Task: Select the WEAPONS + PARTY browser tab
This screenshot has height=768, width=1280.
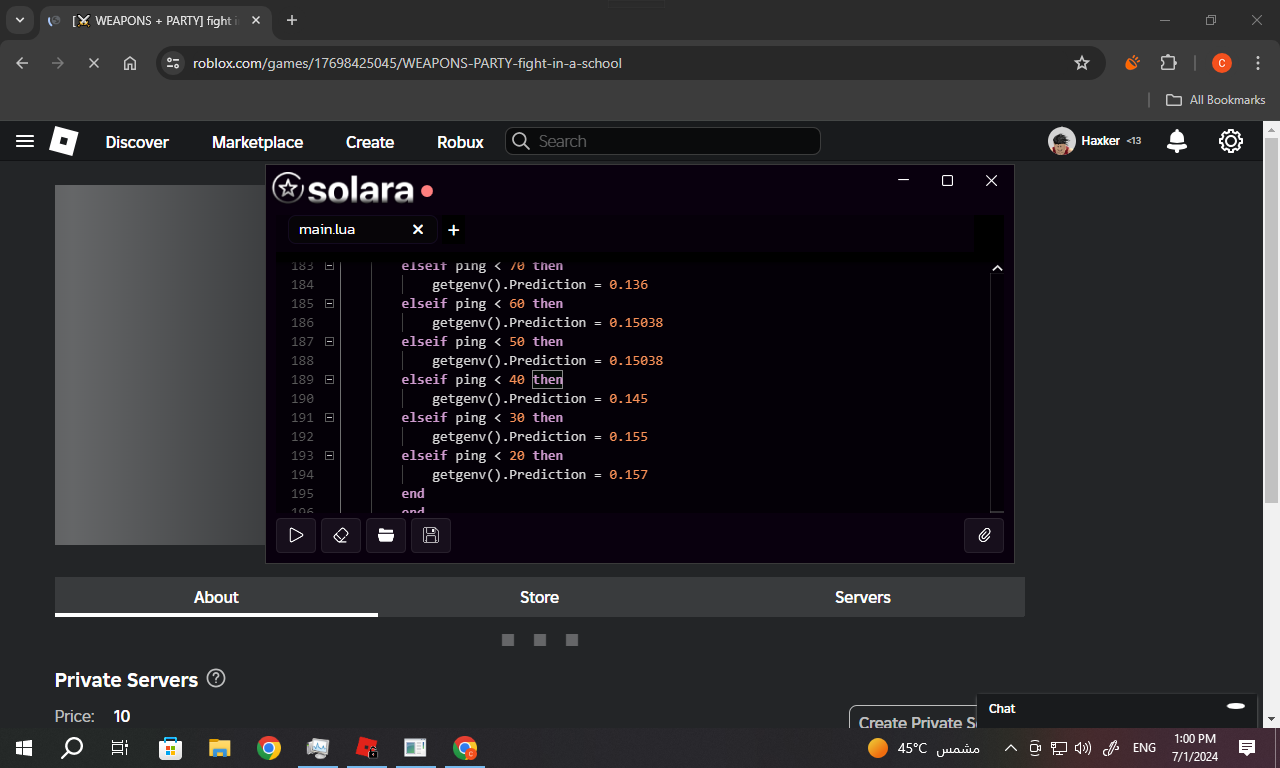Action: (155, 21)
